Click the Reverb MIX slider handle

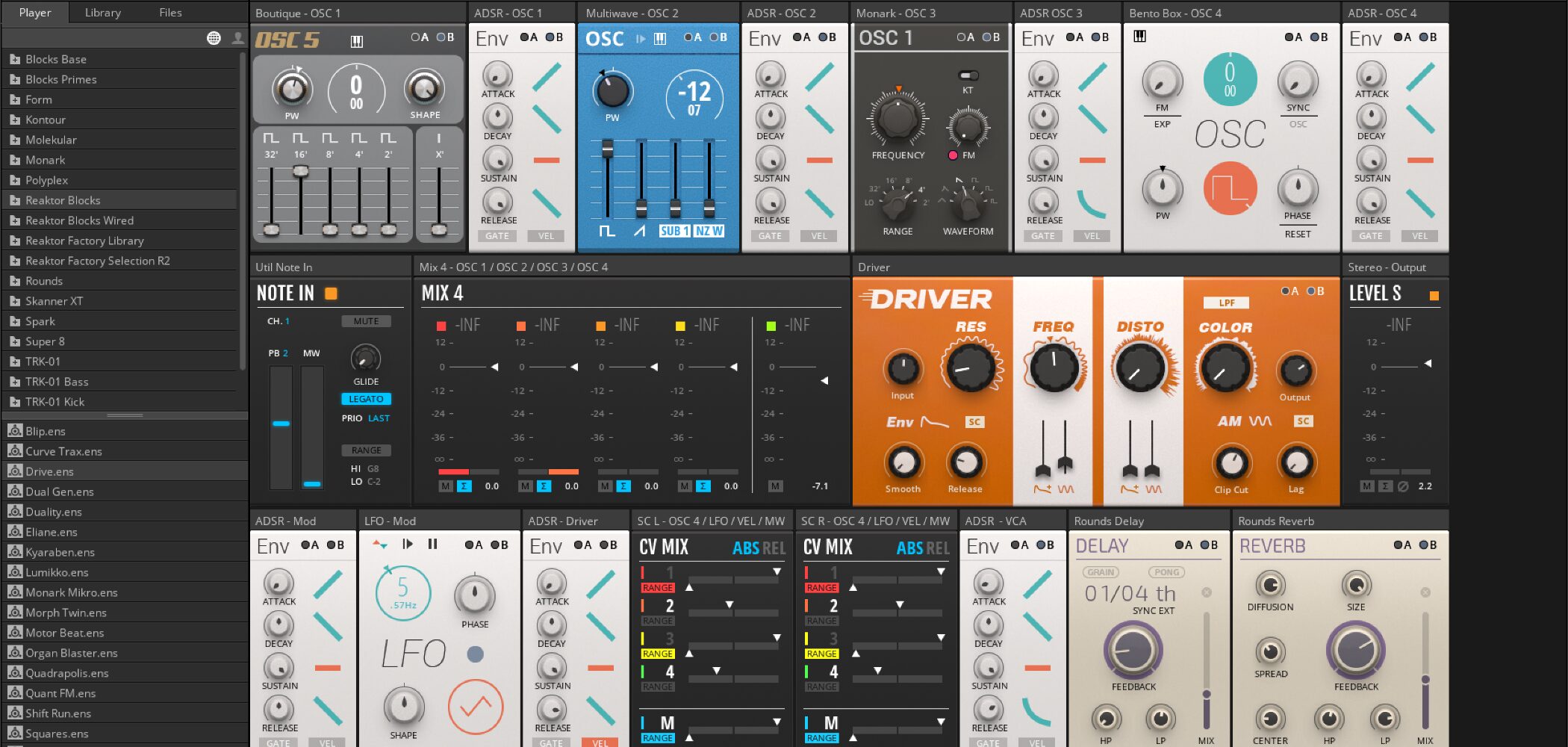1425,680
